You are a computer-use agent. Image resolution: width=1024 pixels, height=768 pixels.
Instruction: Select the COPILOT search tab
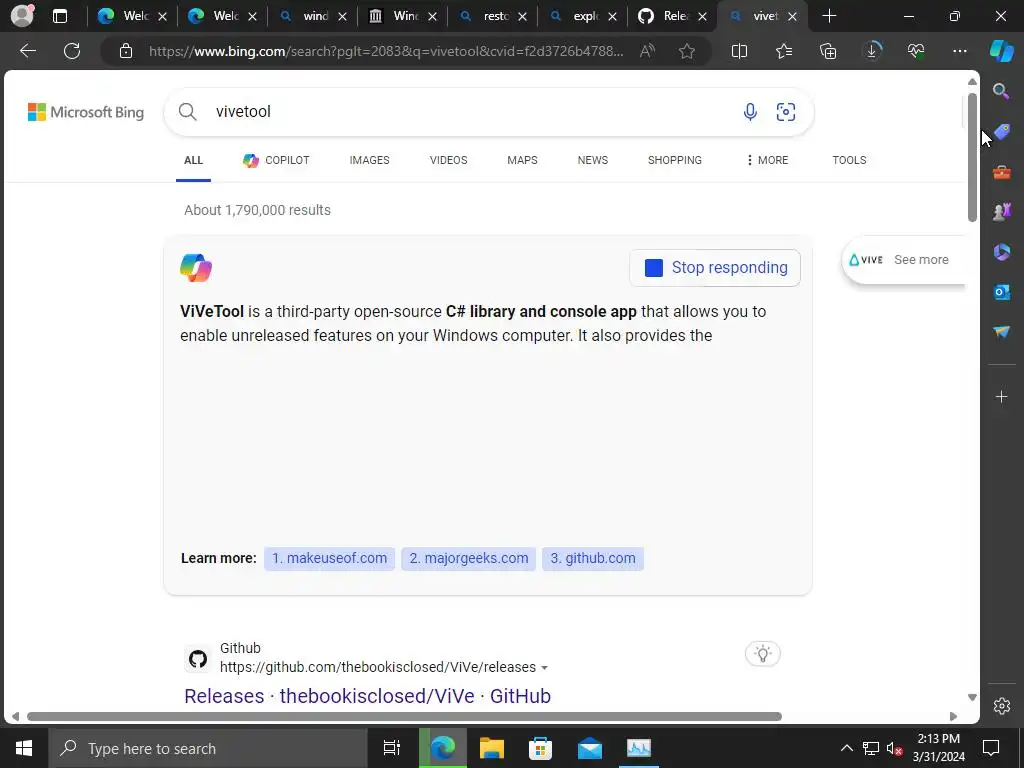tap(276, 160)
